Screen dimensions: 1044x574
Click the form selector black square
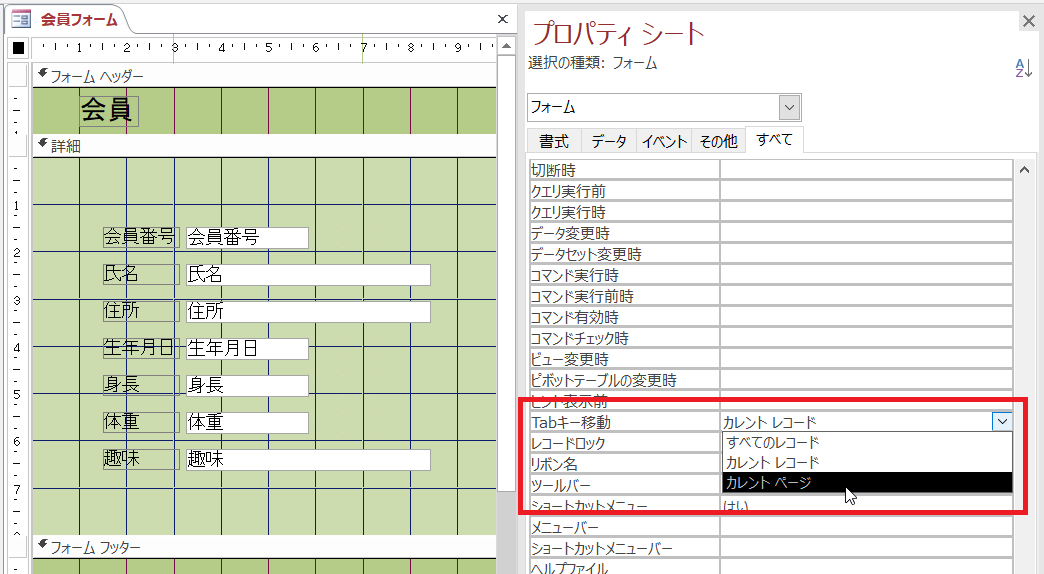click(19, 48)
